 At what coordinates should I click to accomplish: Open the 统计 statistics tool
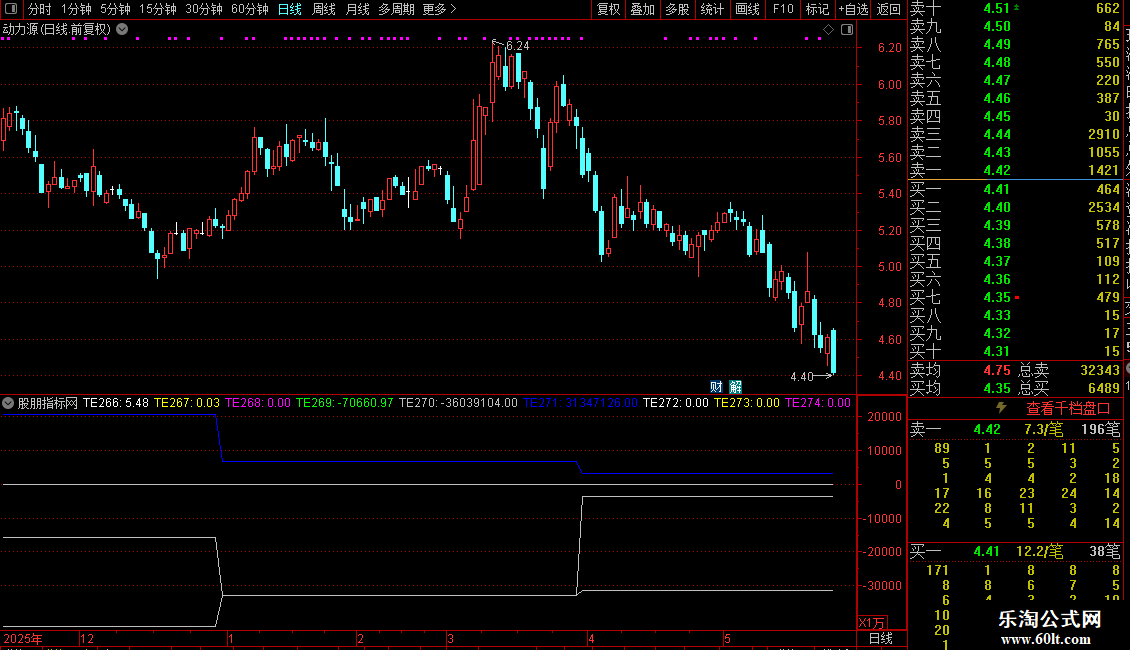pyautogui.click(x=712, y=9)
